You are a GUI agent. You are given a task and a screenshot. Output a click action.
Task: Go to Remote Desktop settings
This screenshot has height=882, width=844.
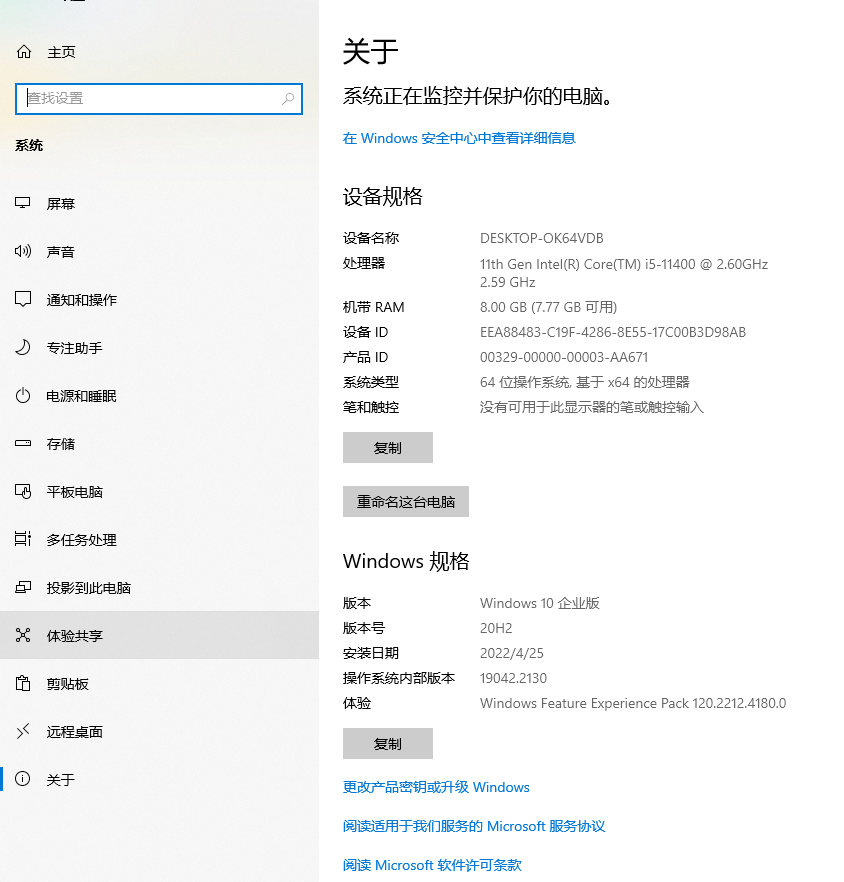click(75, 732)
